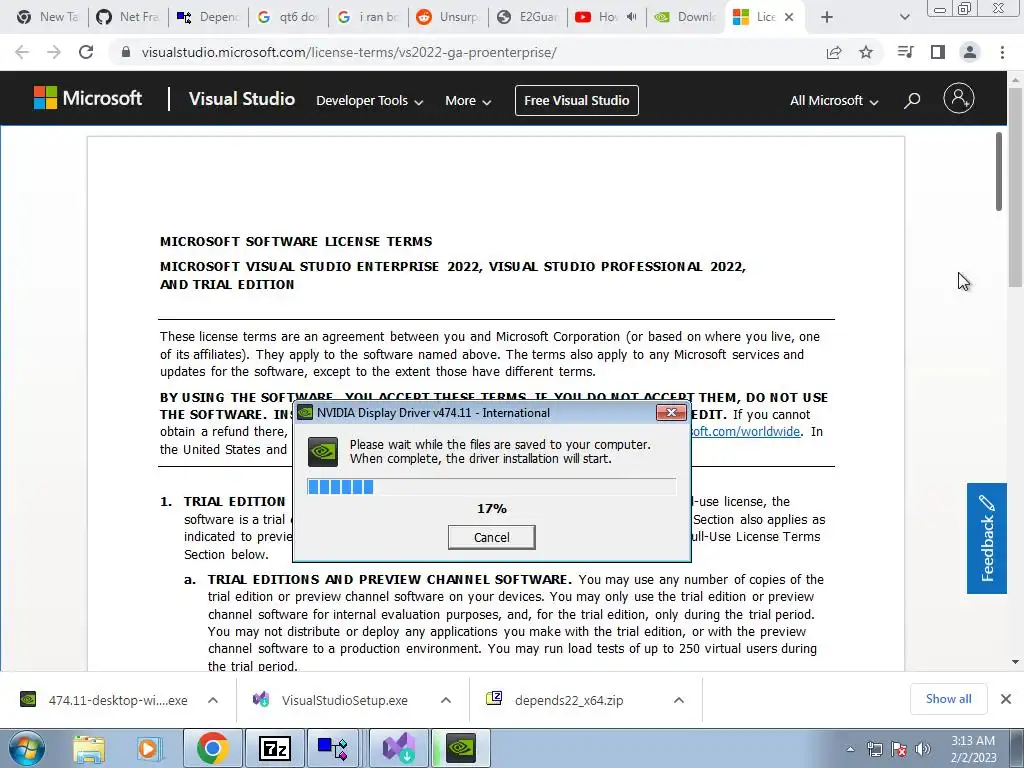The height and width of the screenshot is (768, 1024).
Task: Click the taskbar clock showing 3:13 AM
Action: pyautogui.click(x=973, y=749)
